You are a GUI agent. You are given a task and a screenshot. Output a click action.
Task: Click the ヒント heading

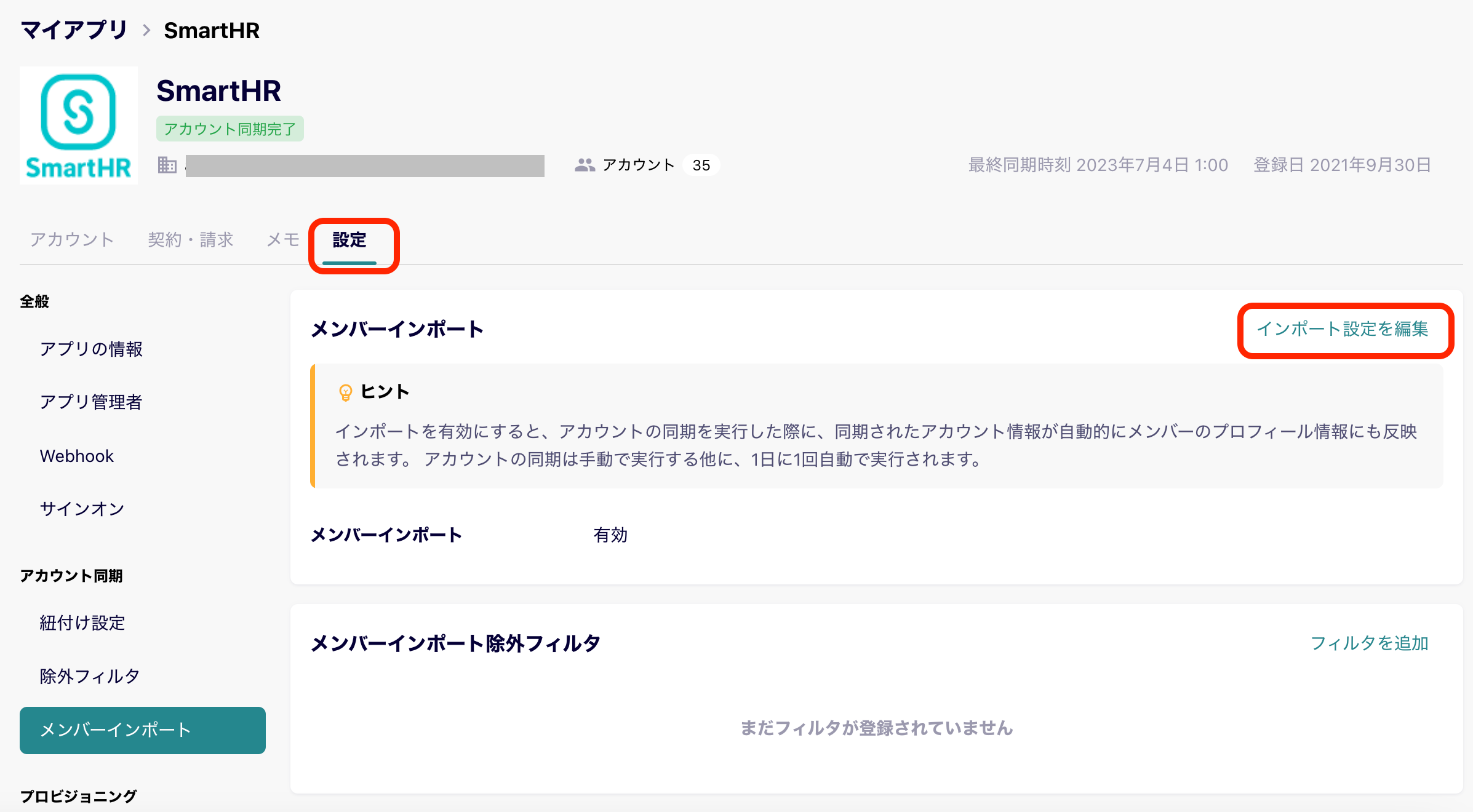385,391
